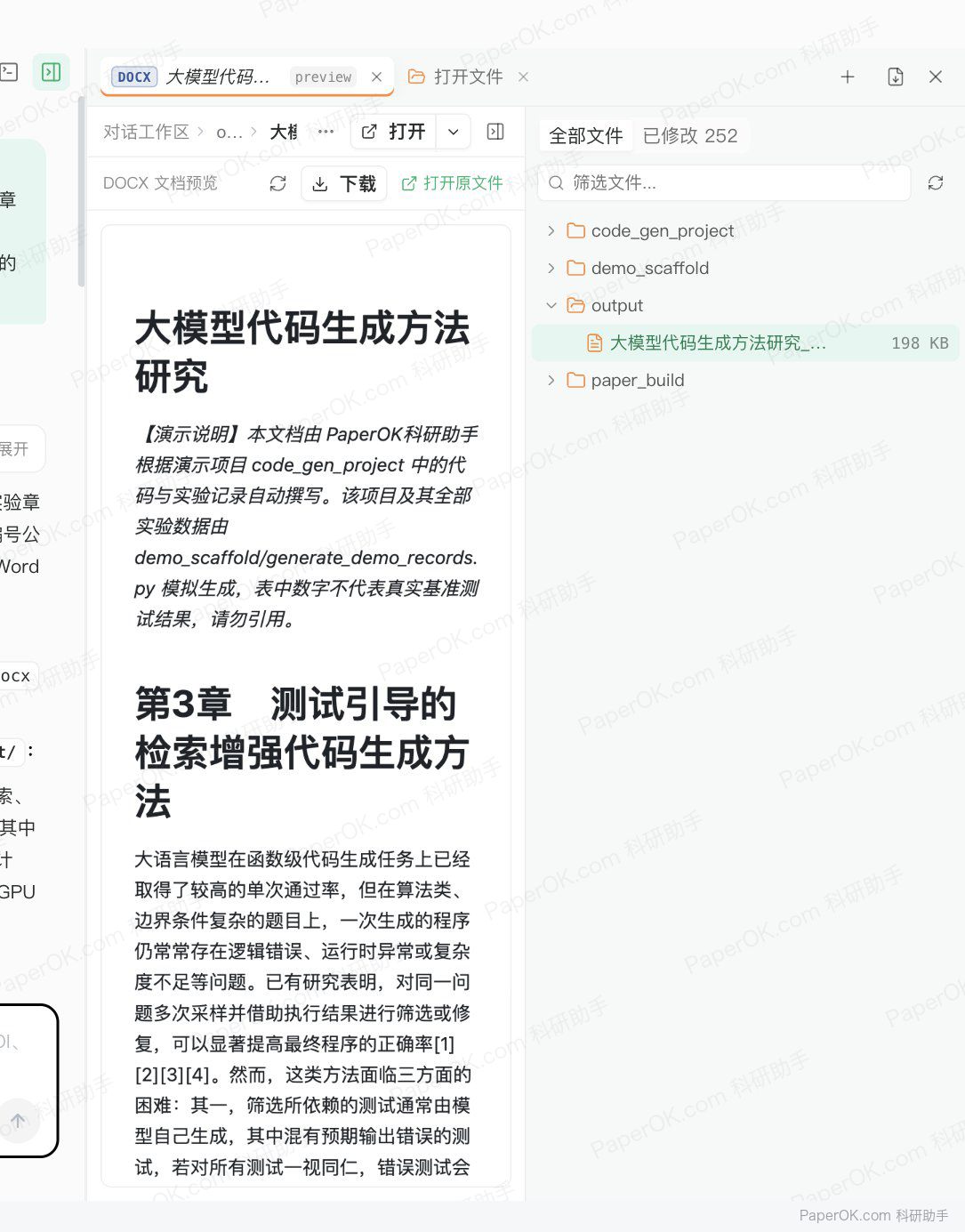Select the 已修改 252 tab
The height and width of the screenshot is (1232, 965).
[x=690, y=135]
